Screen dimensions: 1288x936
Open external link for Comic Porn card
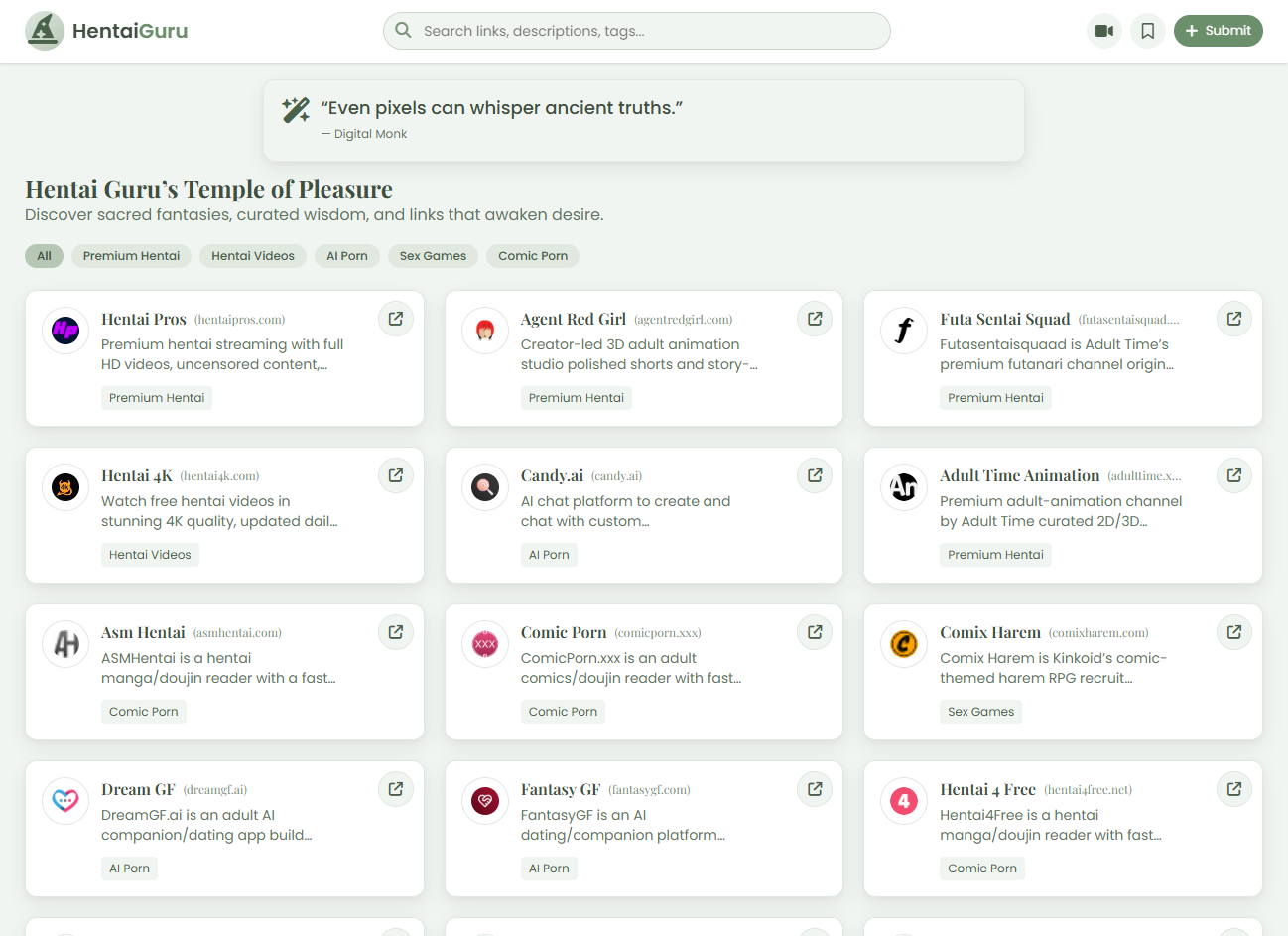pyautogui.click(x=815, y=632)
